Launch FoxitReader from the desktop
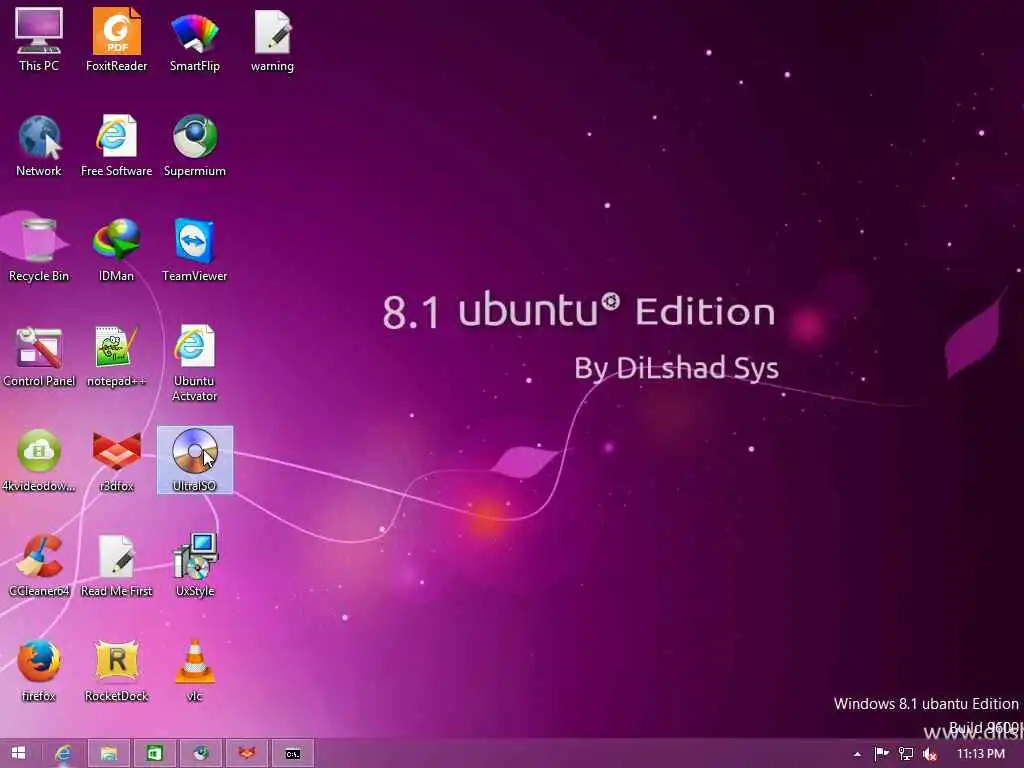This screenshot has height=768, width=1024. click(116, 39)
